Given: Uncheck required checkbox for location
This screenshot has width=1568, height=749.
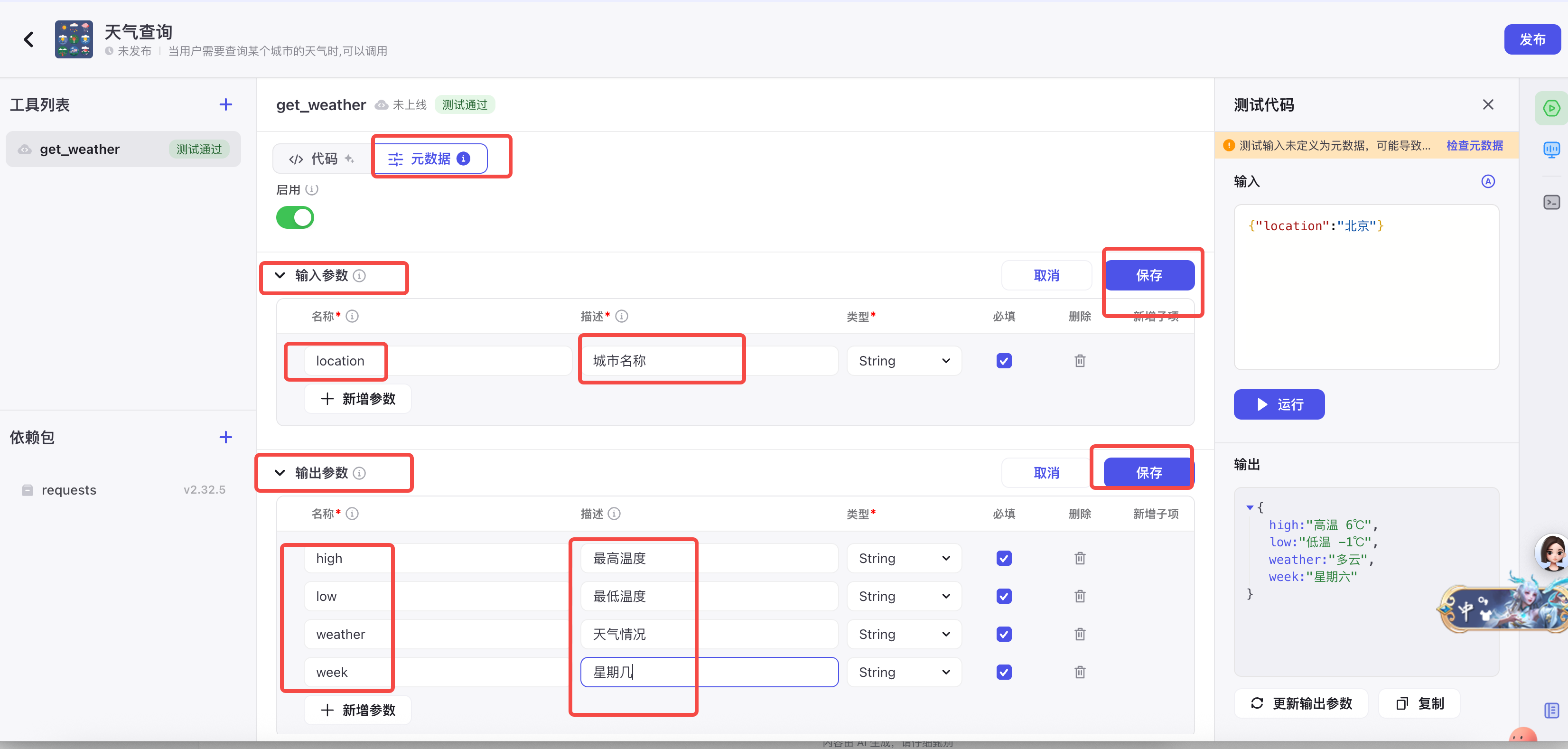Looking at the screenshot, I should click(1004, 360).
